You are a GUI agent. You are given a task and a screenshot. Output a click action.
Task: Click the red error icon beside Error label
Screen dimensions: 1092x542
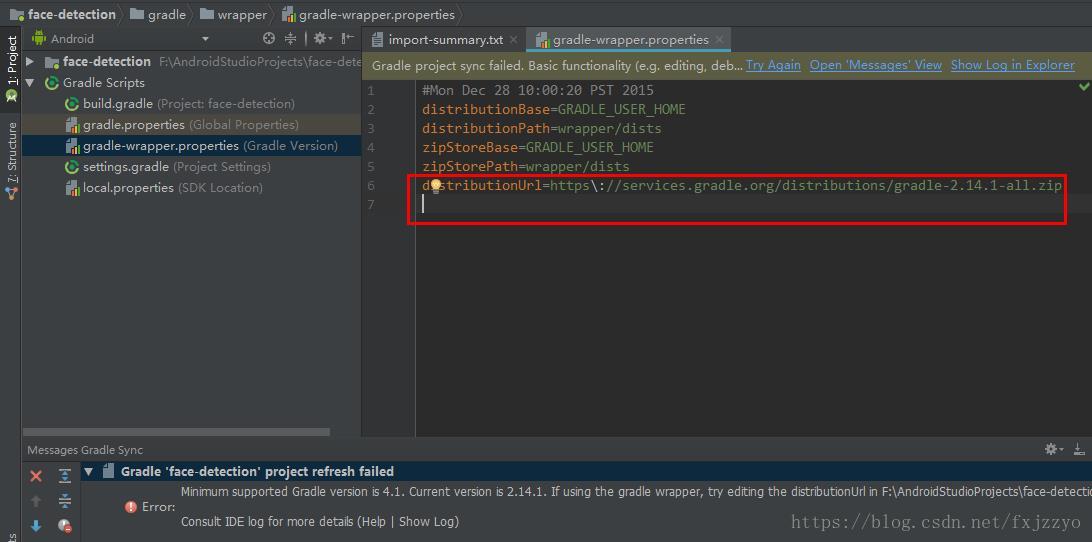tap(131, 507)
